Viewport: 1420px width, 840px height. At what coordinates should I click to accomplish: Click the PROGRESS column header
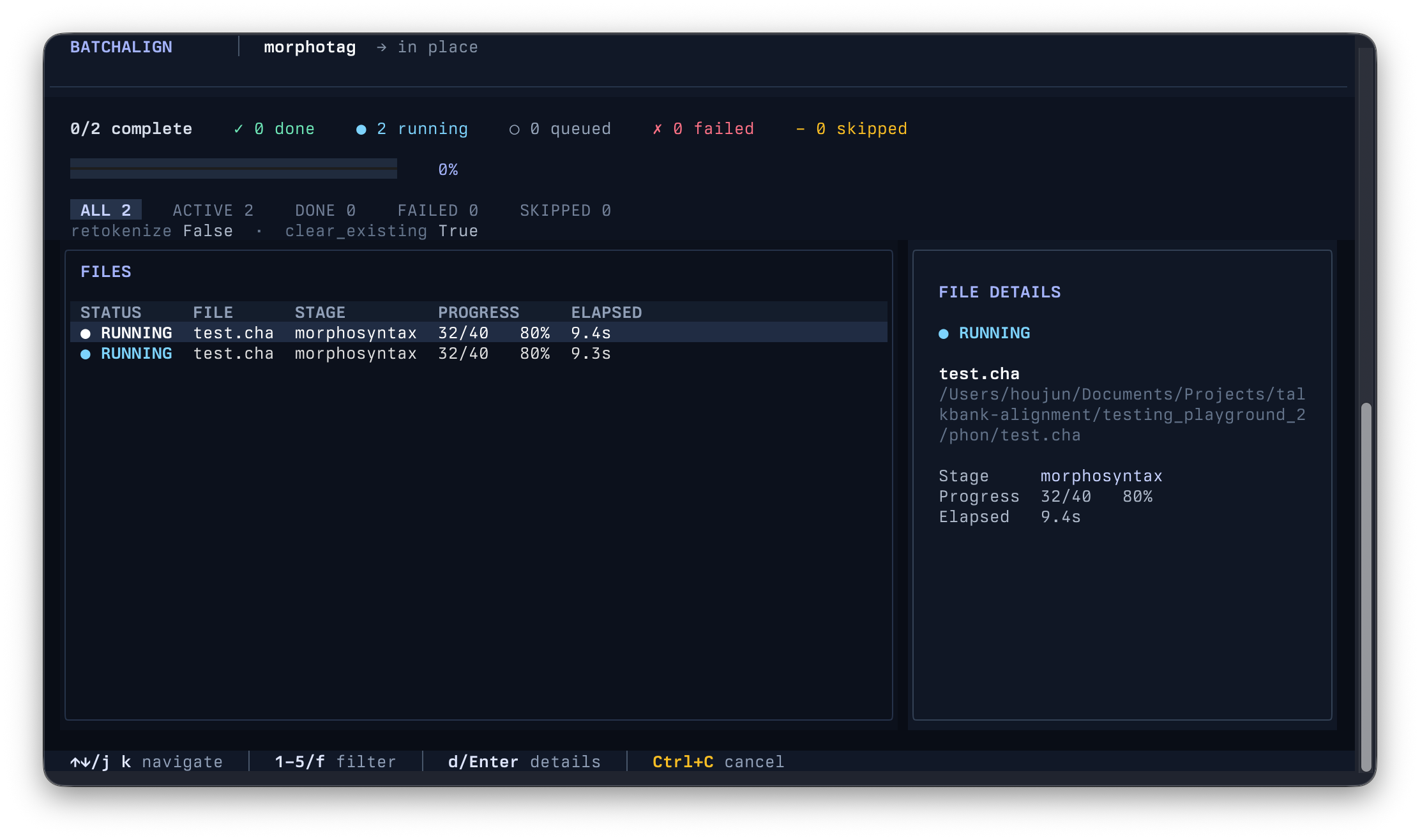(x=478, y=312)
